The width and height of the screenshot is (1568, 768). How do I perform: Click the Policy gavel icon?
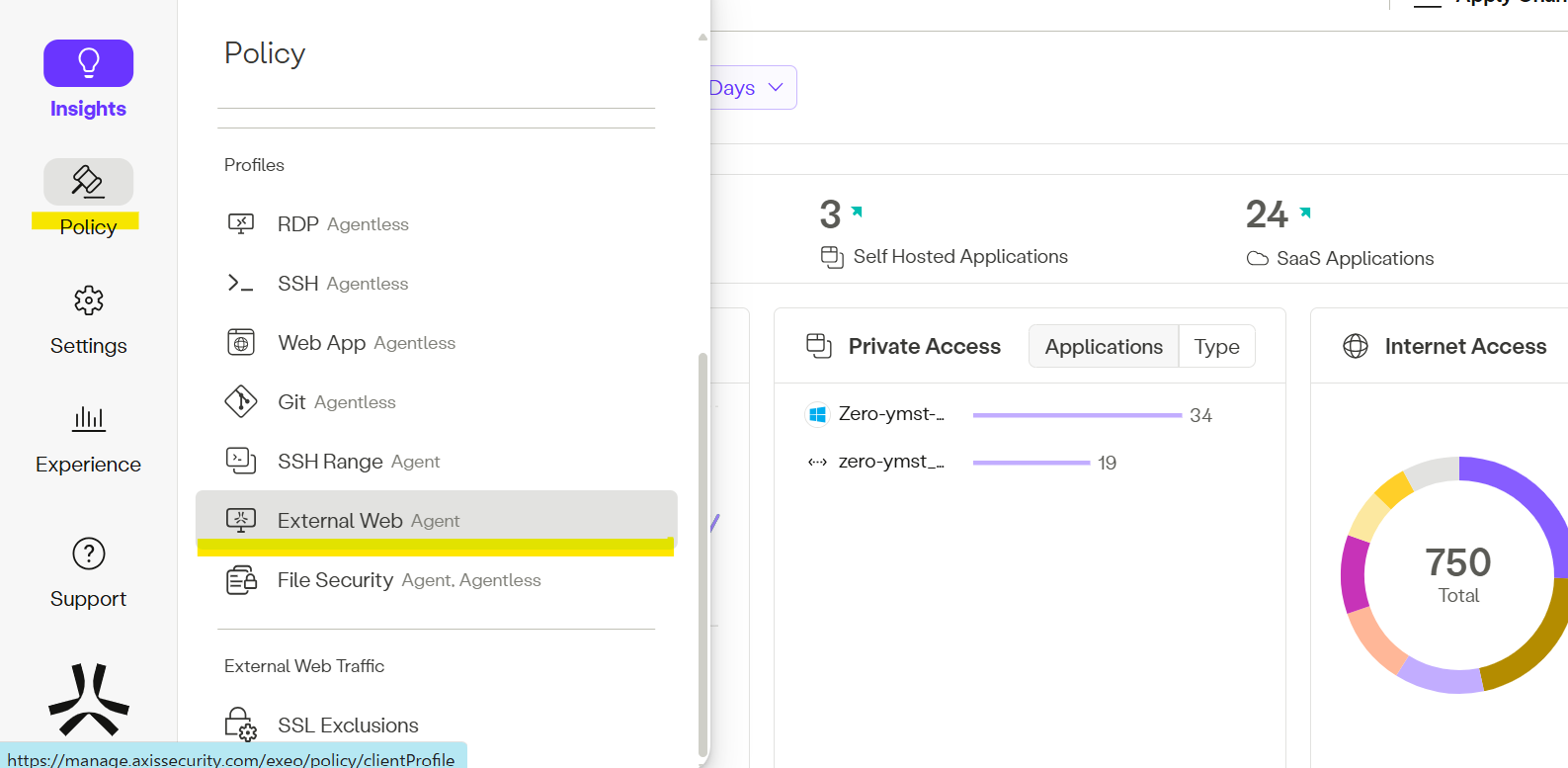(x=88, y=182)
